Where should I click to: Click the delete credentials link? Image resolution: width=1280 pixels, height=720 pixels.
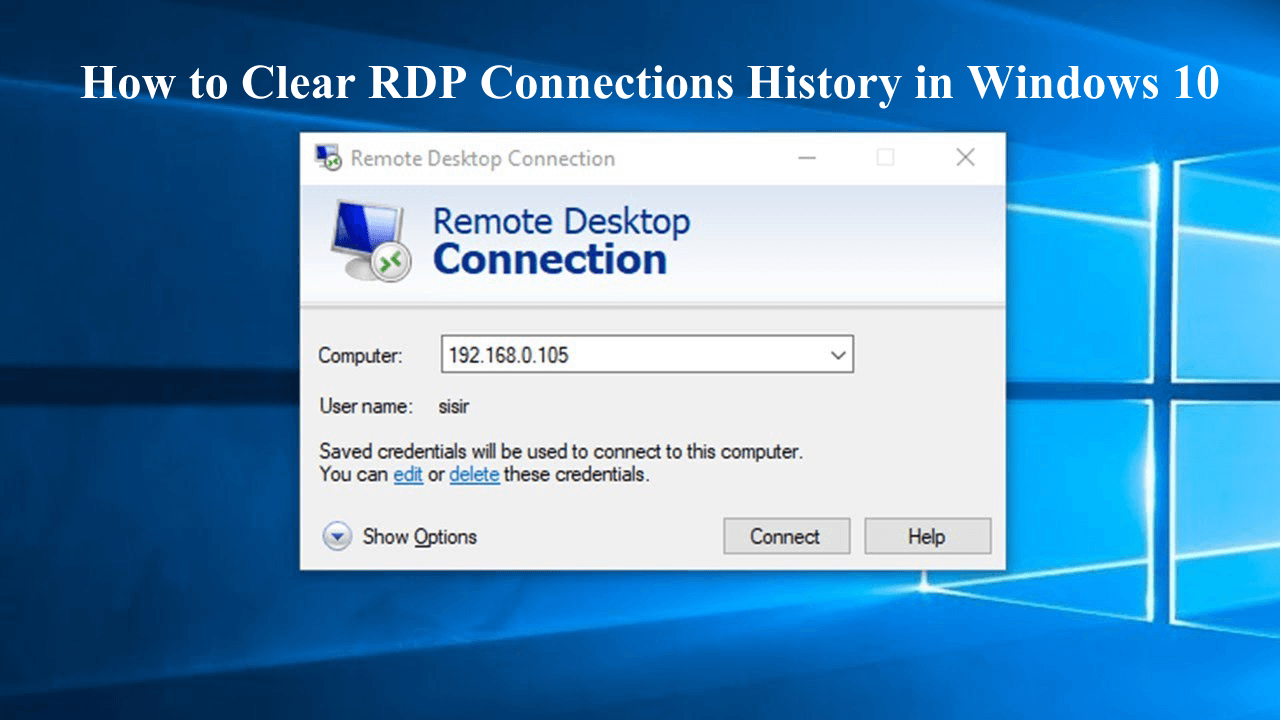[x=474, y=474]
